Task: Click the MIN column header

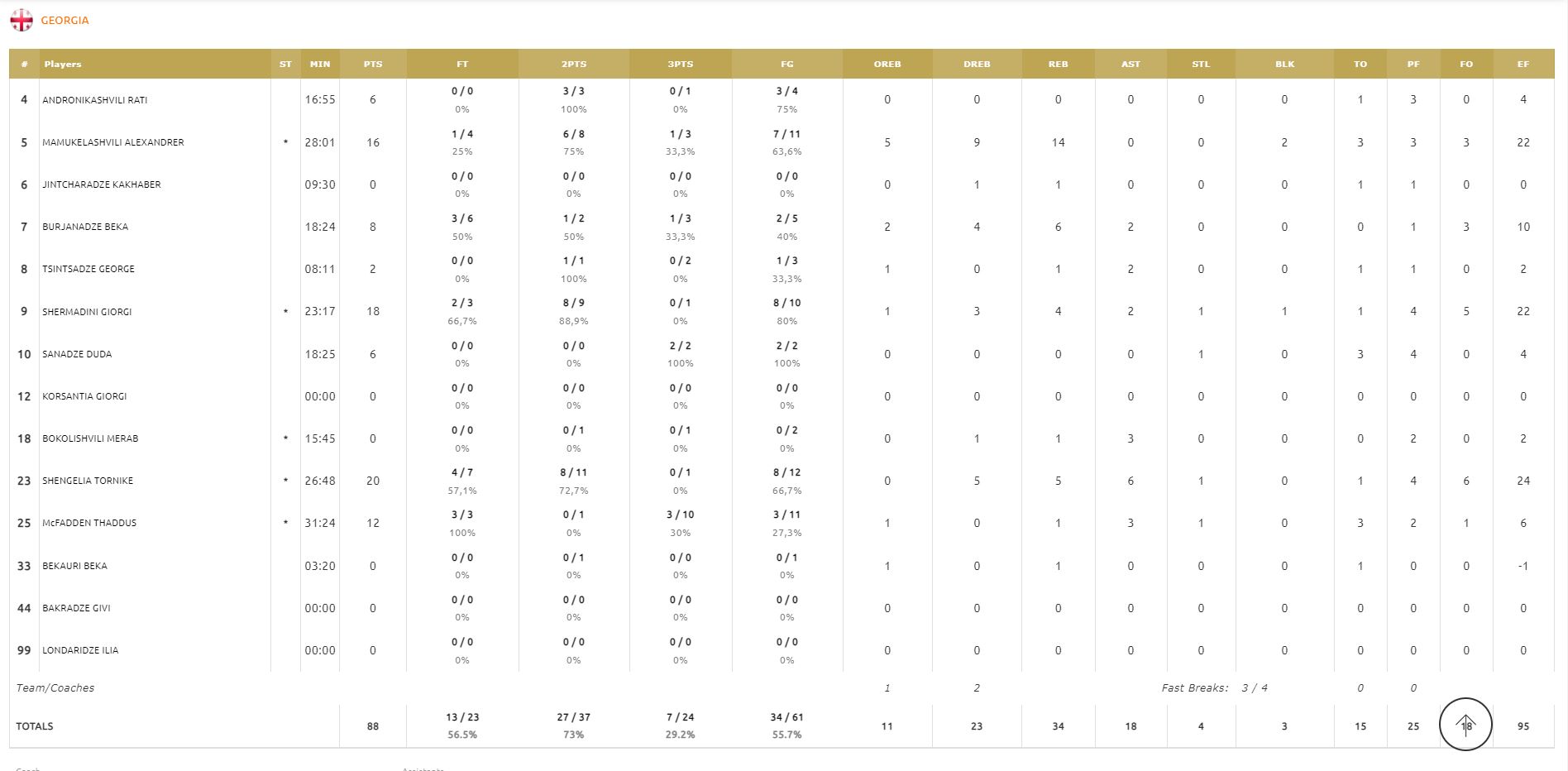Action: 319,64
